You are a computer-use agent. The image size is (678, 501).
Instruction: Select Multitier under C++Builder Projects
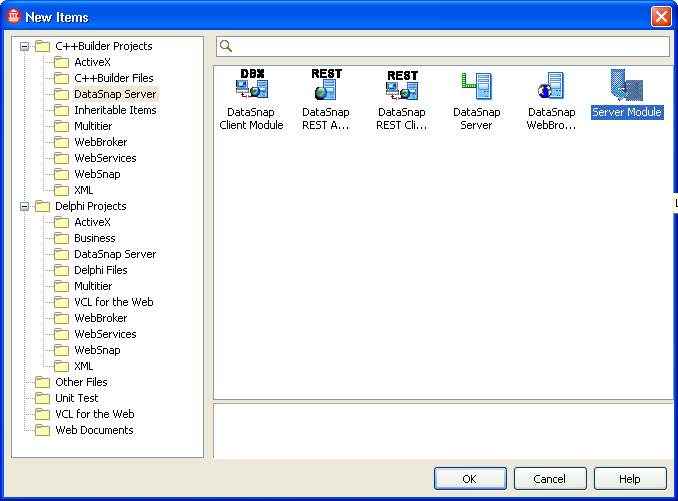pos(93,126)
